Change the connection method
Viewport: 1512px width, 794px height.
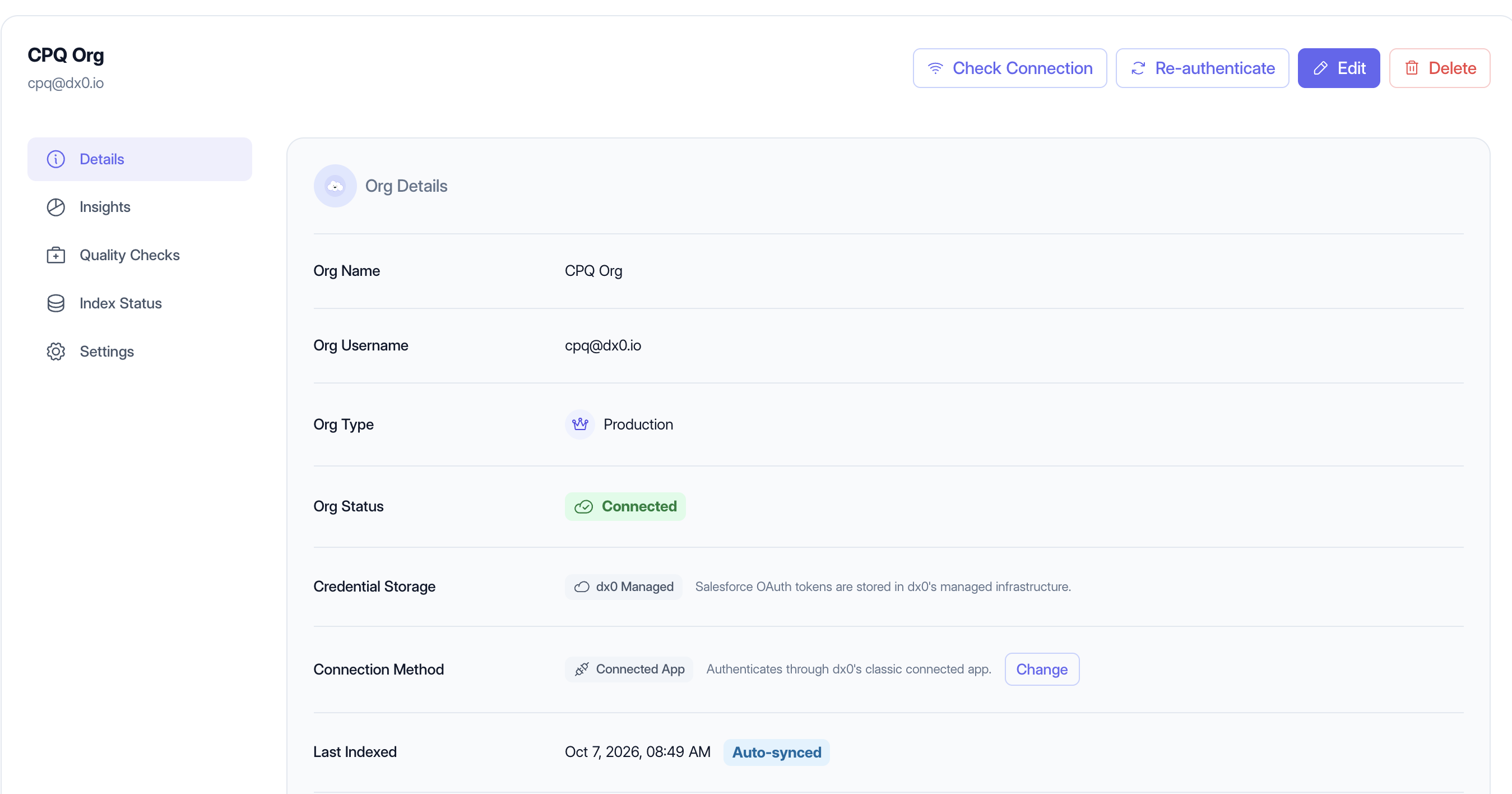click(1042, 670)
